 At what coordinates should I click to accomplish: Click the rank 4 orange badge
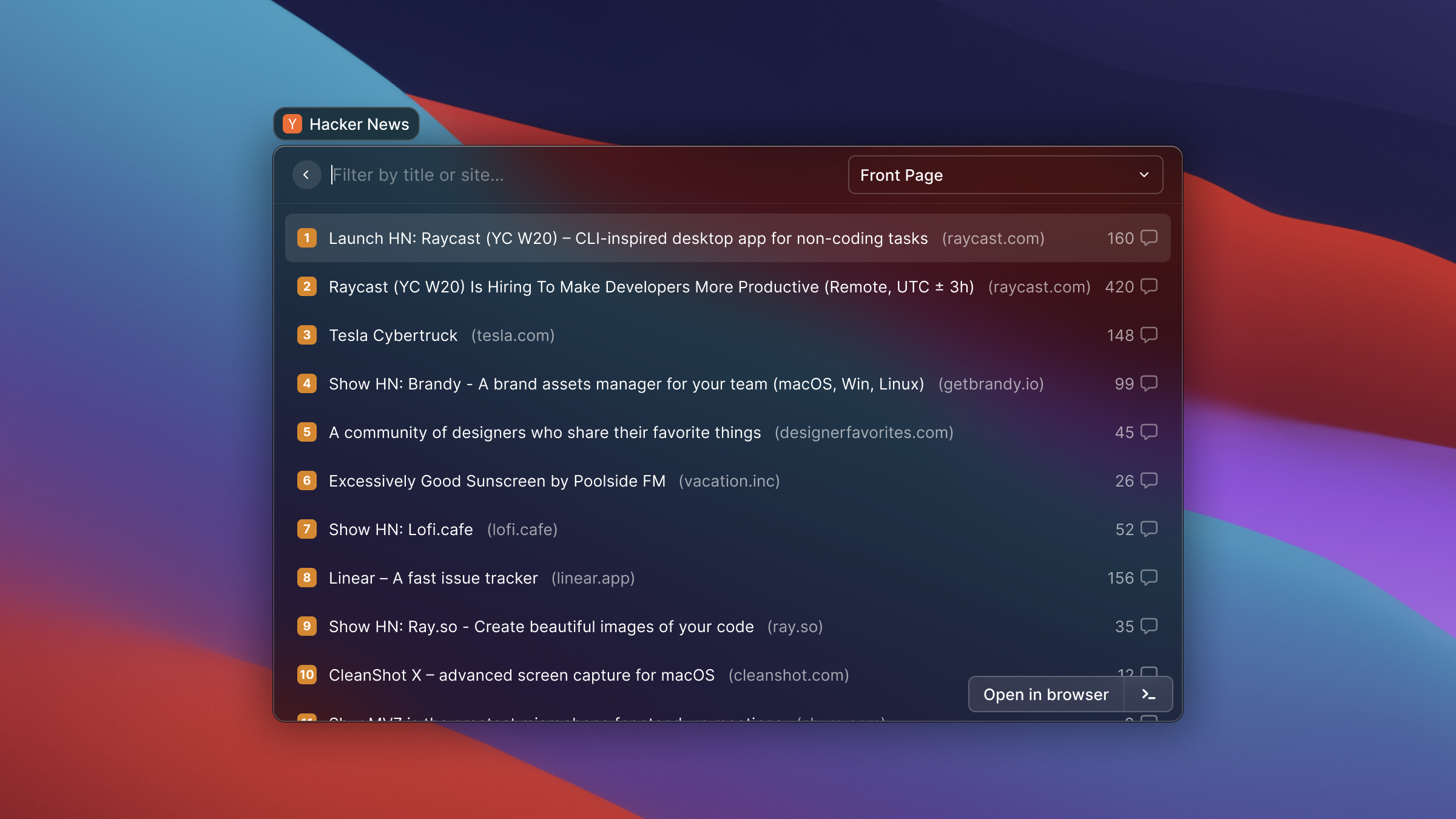(307, 383)
